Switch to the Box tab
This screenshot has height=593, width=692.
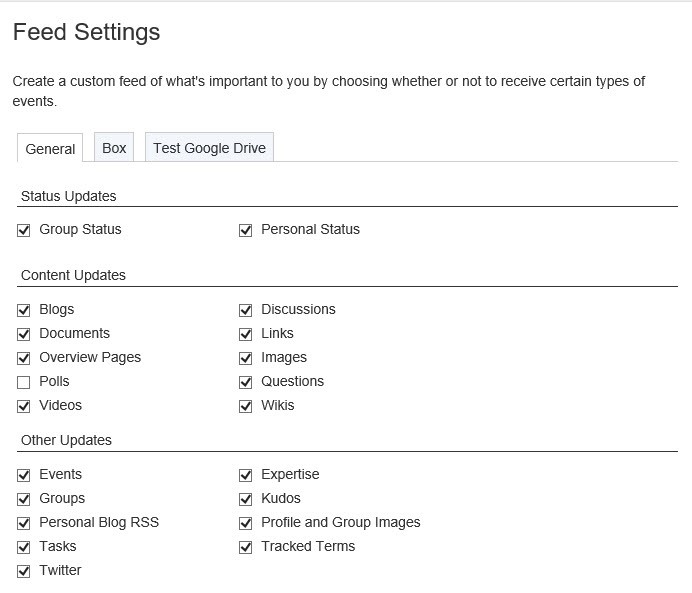click(x=114, y=147)
